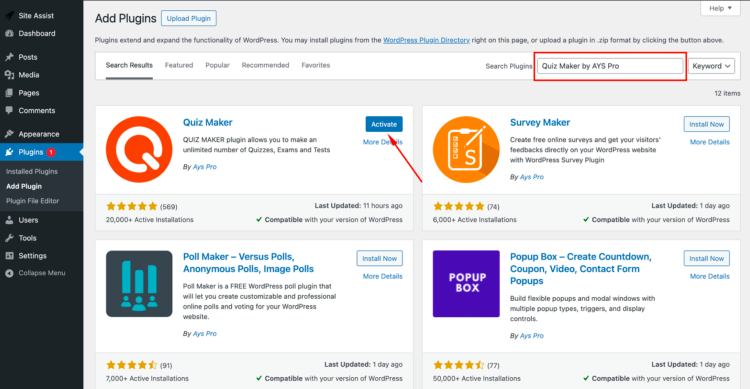The width and height of the screenshot is (750, 389).
Task: Expand the Help panel dropdown
Action: pyautogui.click(x=720, y=8)
